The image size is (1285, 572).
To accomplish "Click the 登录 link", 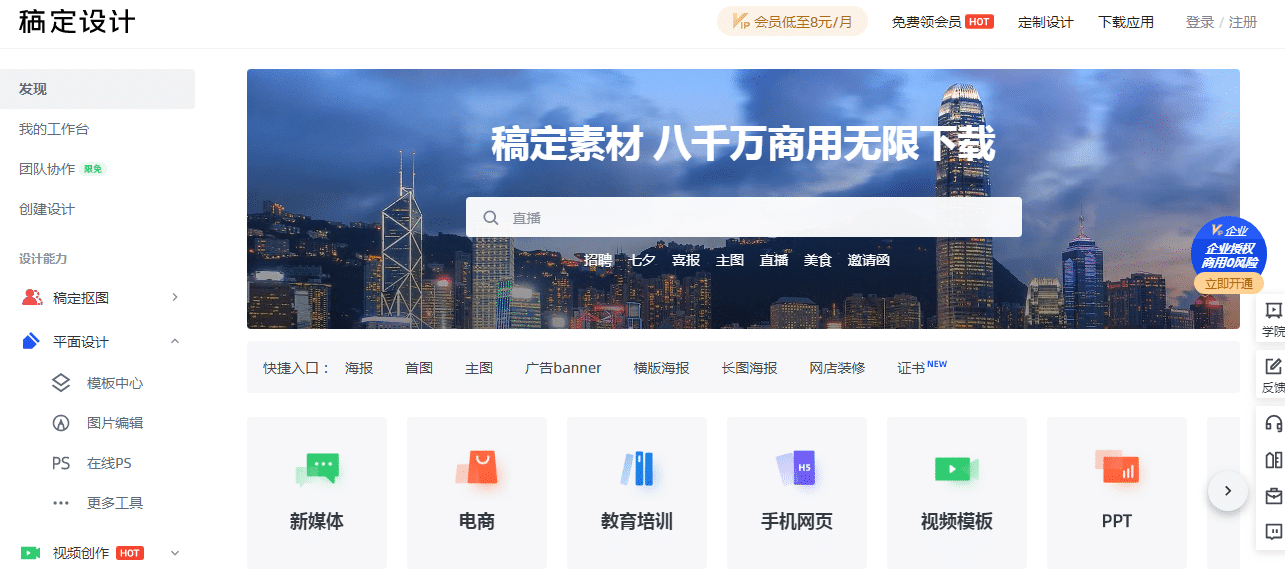I will pyautogui.click(x=1200, y=22).
